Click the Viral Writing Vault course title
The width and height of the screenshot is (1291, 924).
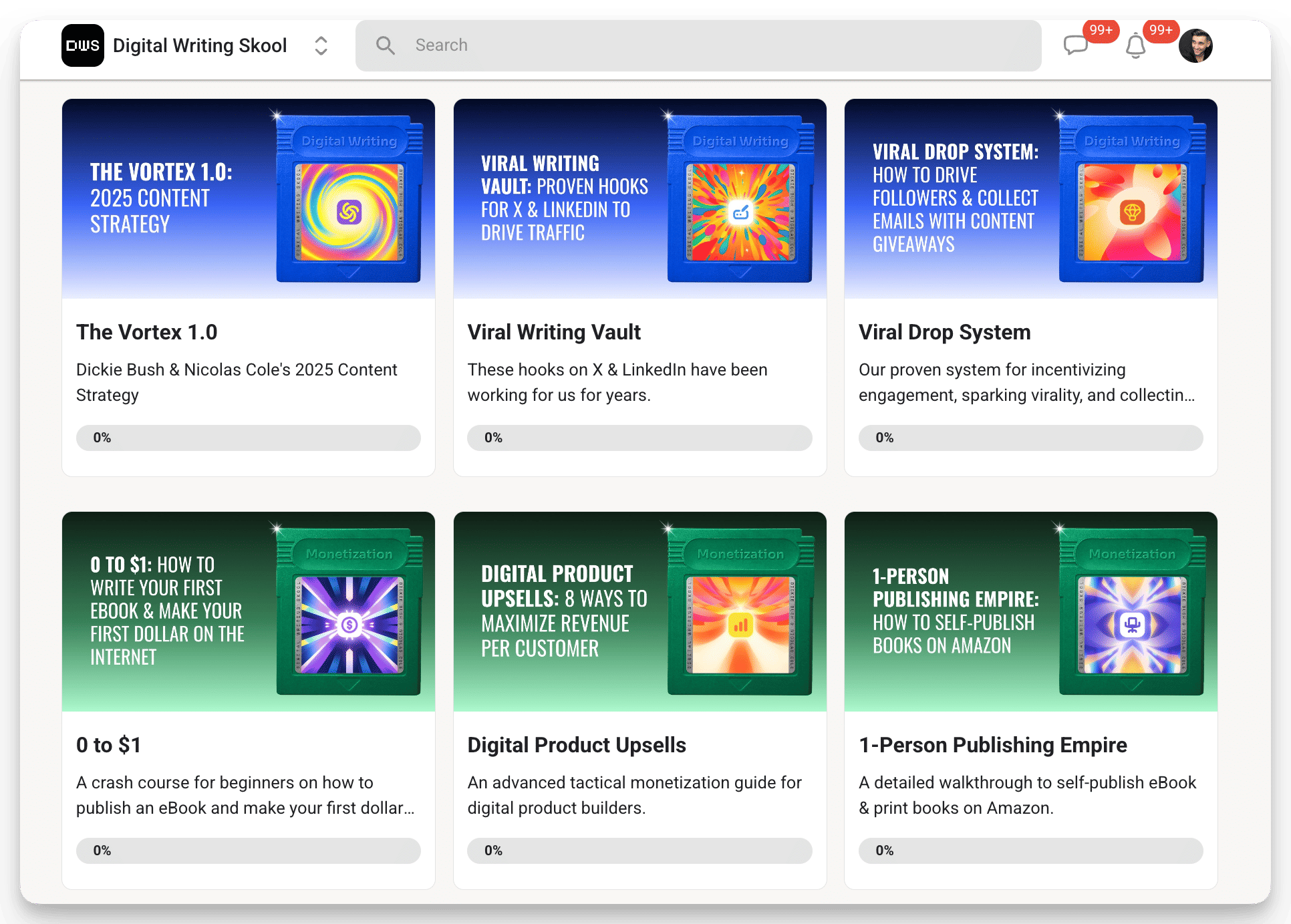554,332
